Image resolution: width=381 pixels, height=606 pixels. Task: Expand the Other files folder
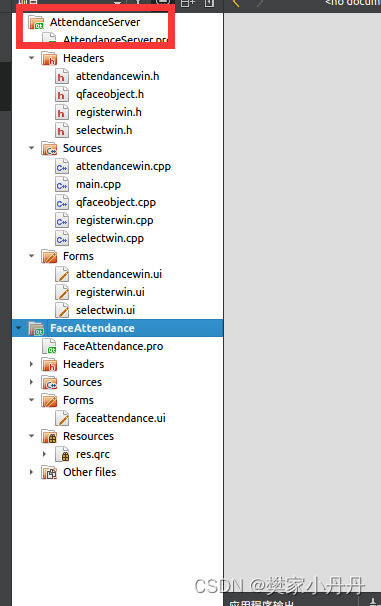(x=32, y=472)
